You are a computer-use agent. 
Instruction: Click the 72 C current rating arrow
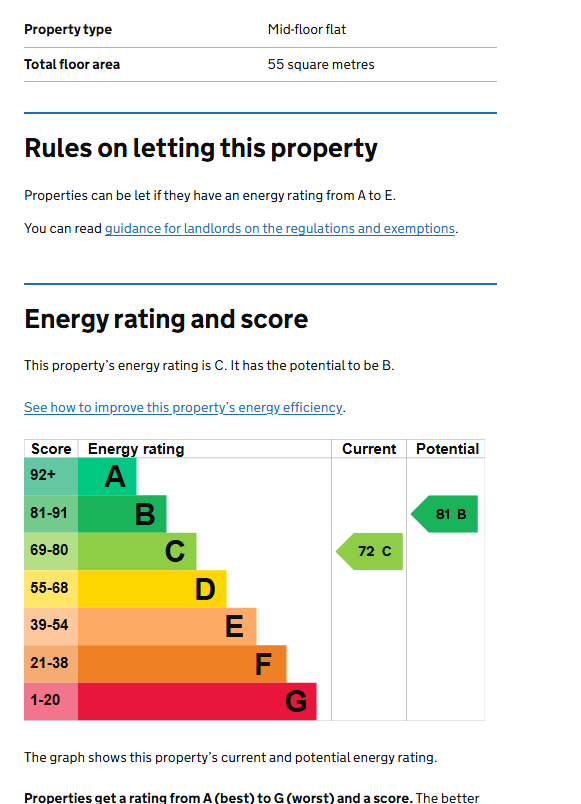click(369, 551)
